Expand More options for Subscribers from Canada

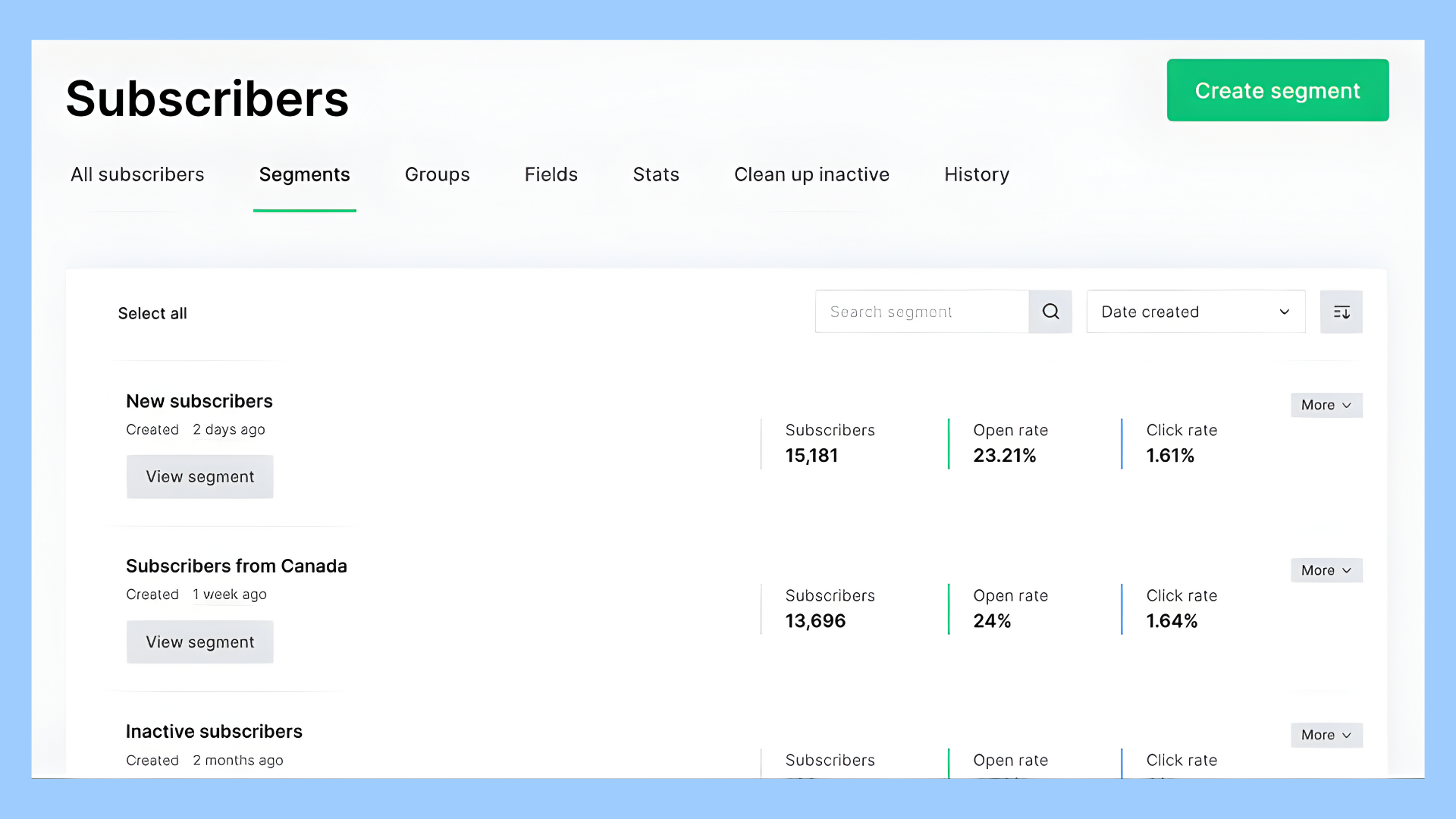coord(1326,570)
